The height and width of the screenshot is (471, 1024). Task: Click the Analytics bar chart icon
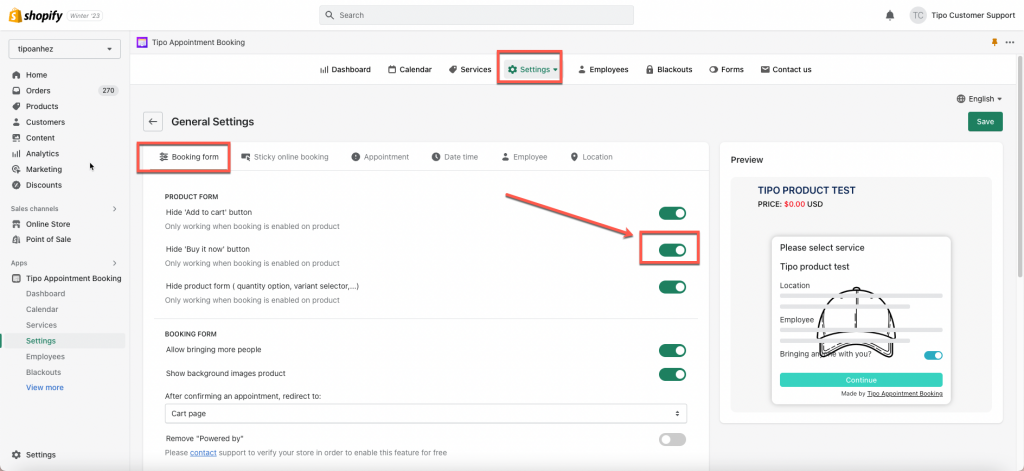coord(16,154)
